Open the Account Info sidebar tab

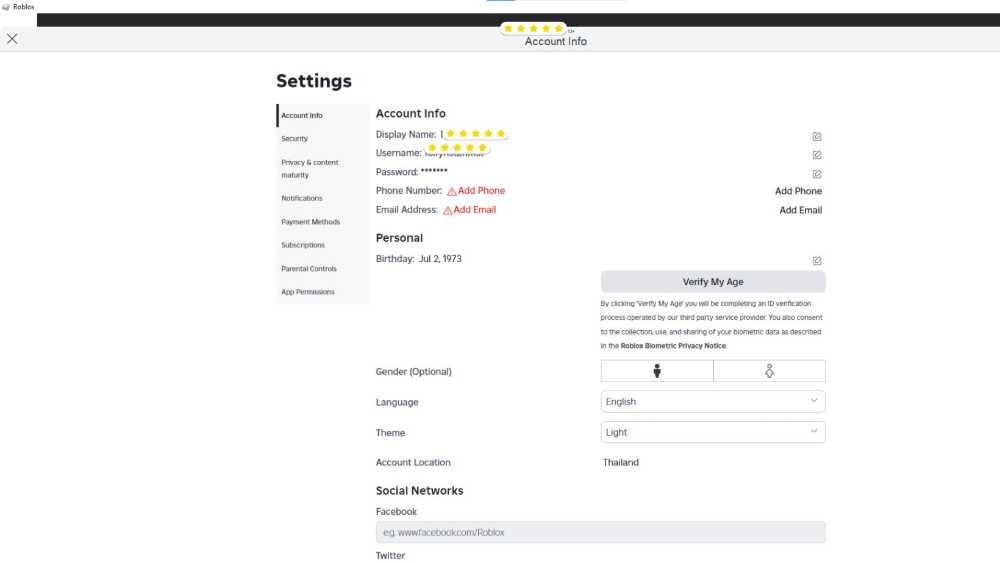pos(323,115)
